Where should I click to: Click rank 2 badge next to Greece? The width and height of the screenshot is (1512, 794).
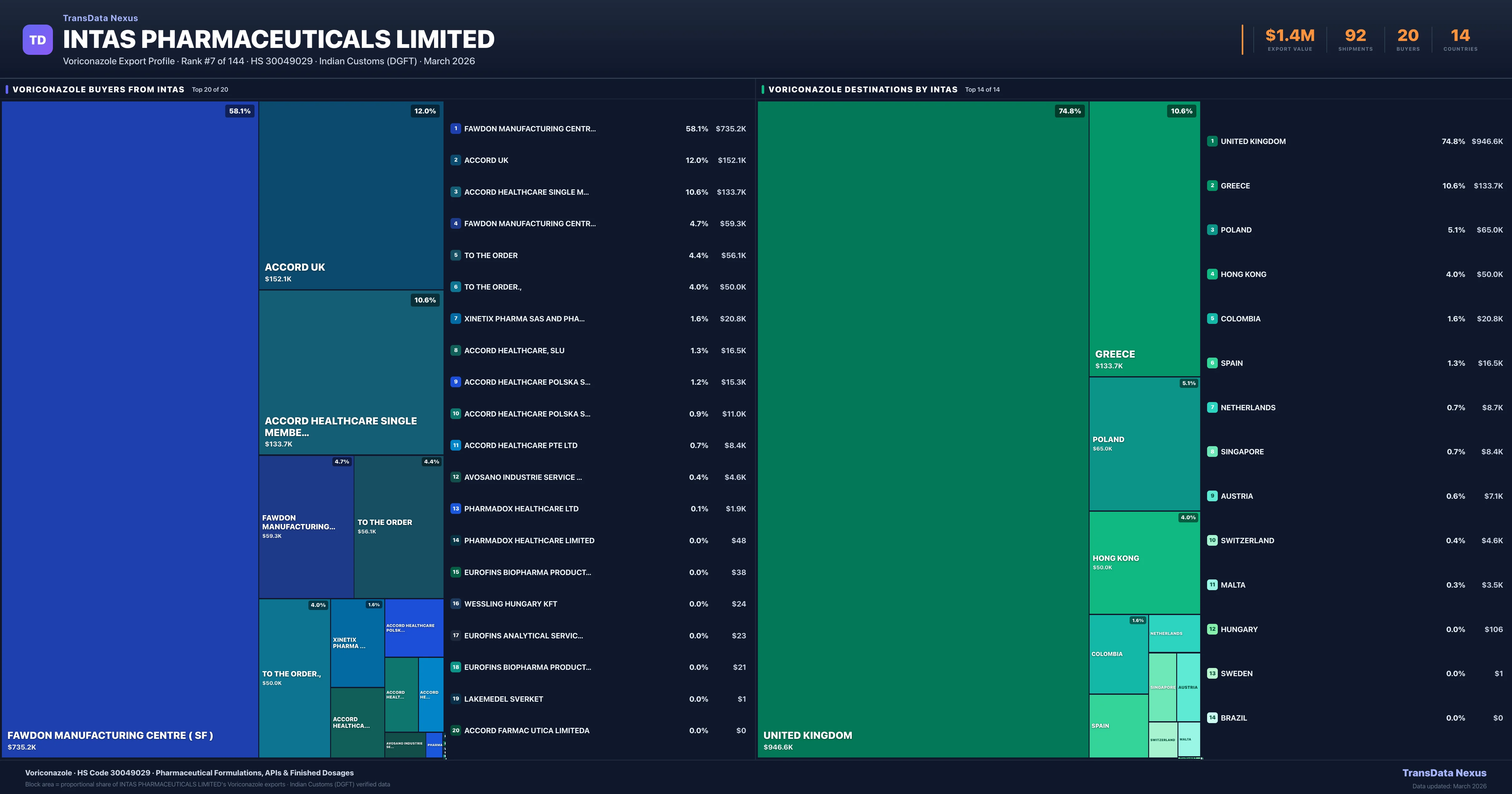tap(1212, 186)
